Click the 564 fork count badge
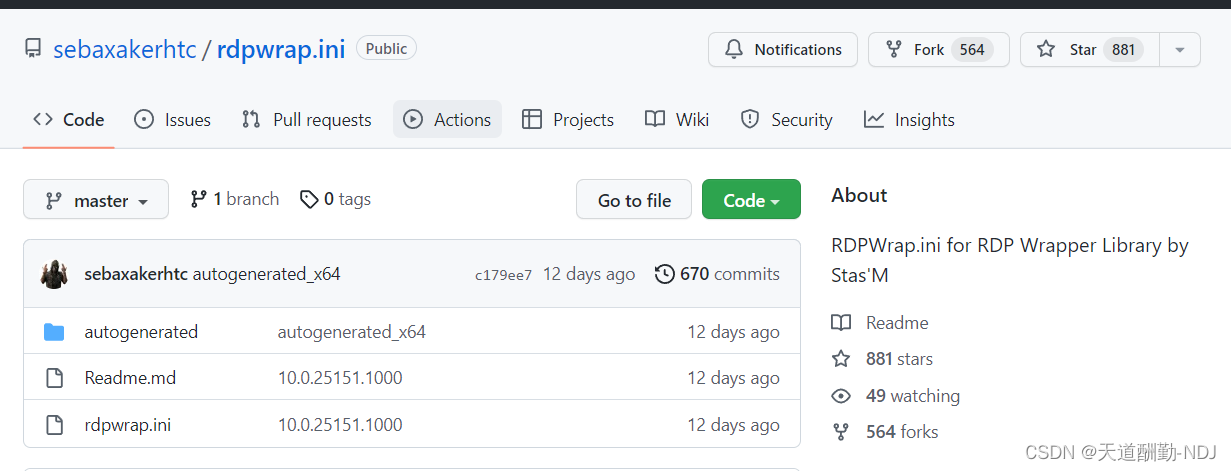Image resolution: width=1231 pixels, height=471 pixels. coord(972,49)
